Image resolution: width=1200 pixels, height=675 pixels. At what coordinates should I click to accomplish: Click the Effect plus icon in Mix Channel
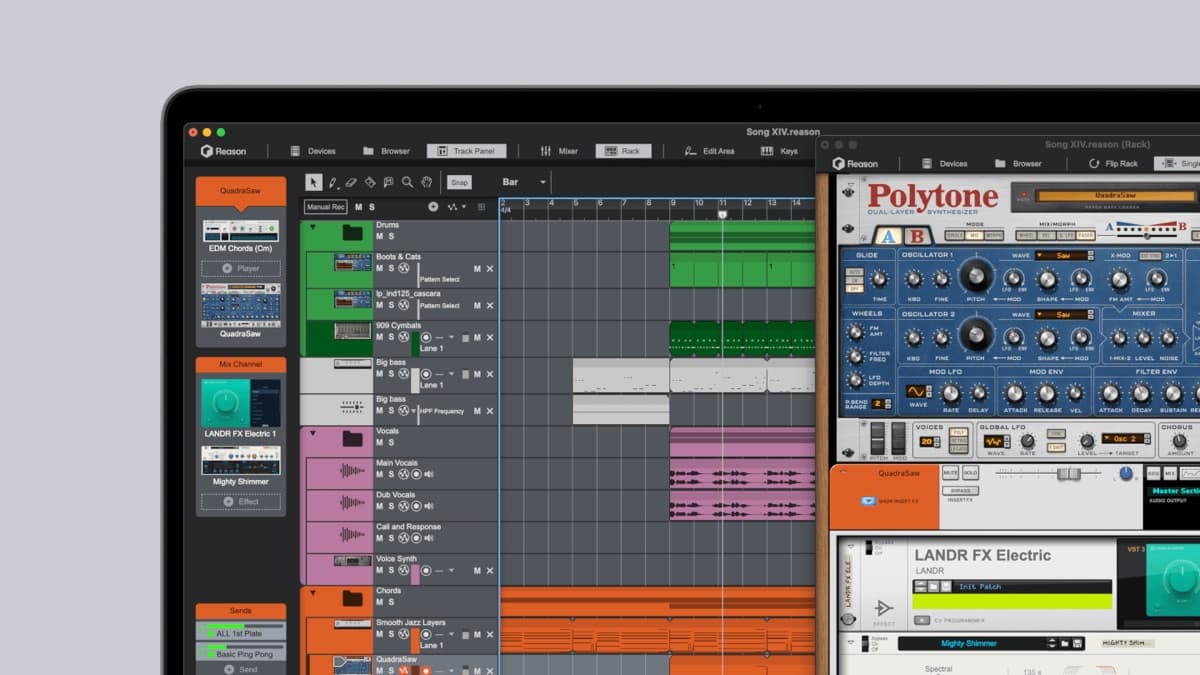pyautogui.click(x=228, y=501)
